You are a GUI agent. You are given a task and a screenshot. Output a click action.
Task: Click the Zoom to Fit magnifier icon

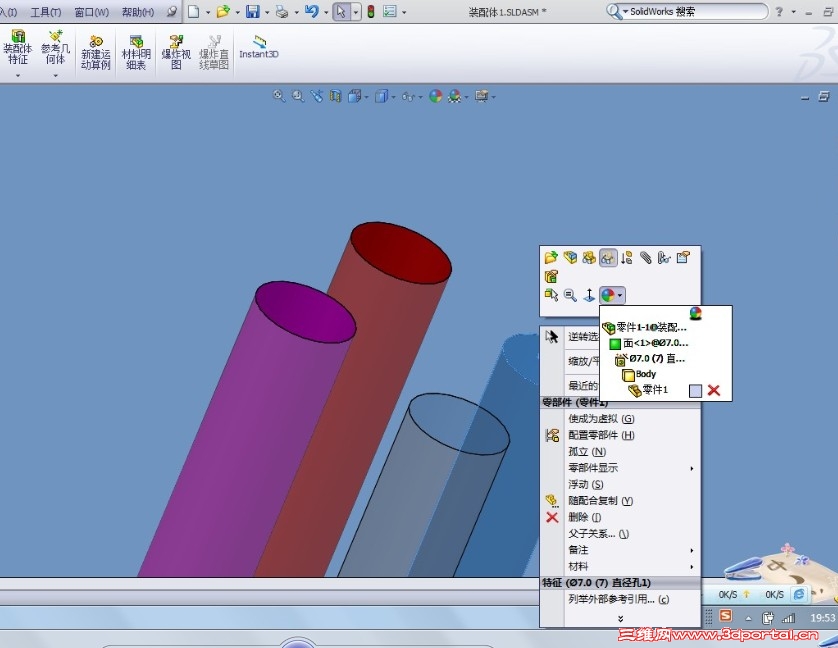279,96
